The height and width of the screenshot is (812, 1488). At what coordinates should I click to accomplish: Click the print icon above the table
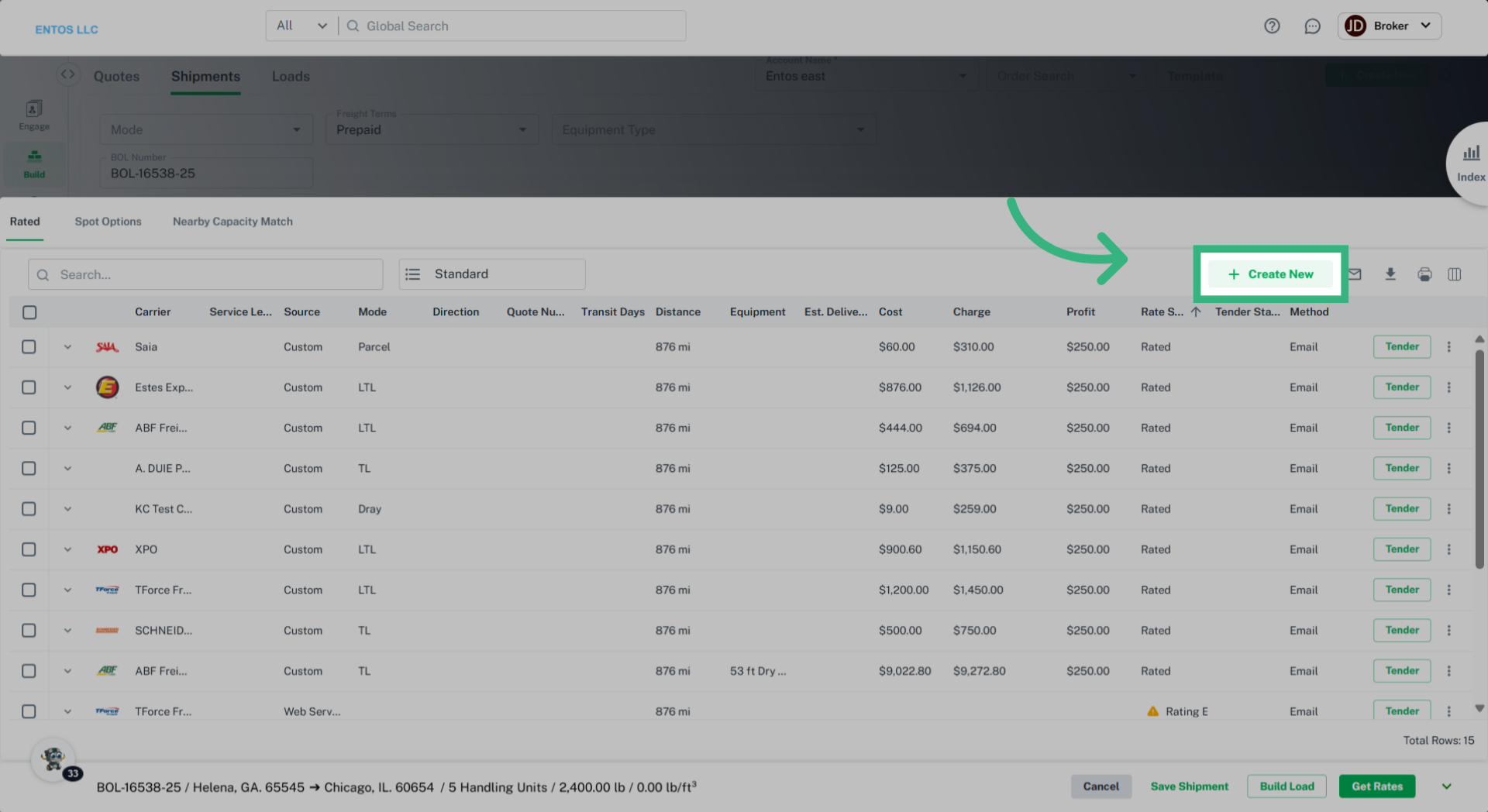pos(1424,274)
